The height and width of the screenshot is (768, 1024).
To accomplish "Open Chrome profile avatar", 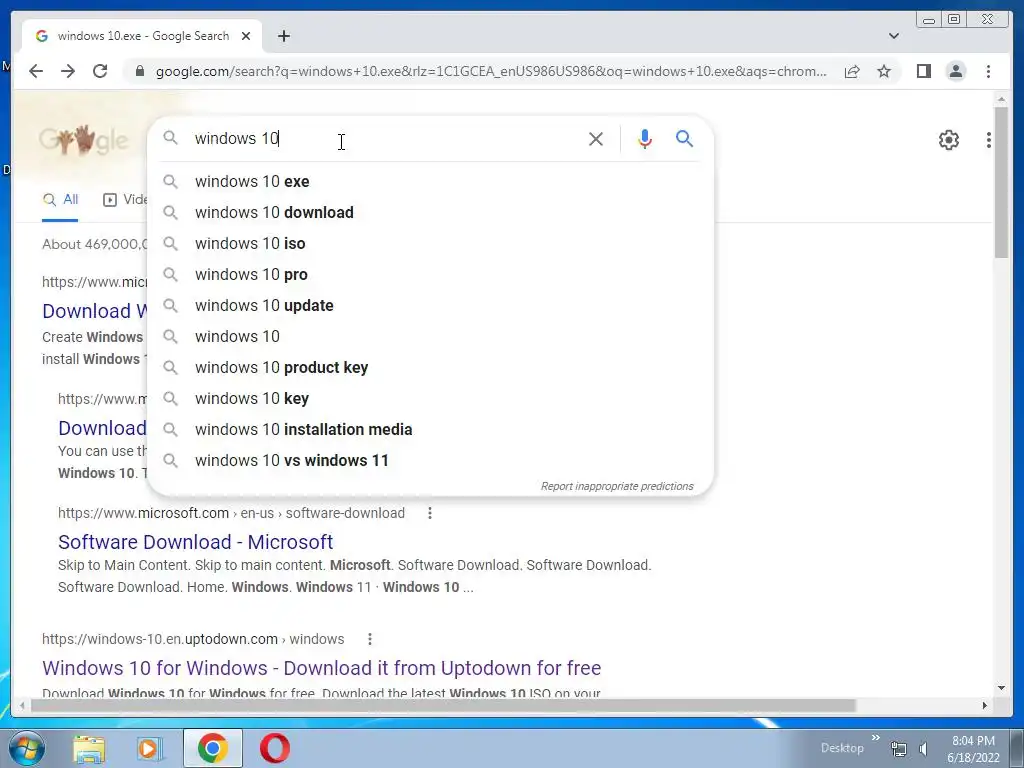I will tap(955, 71).
